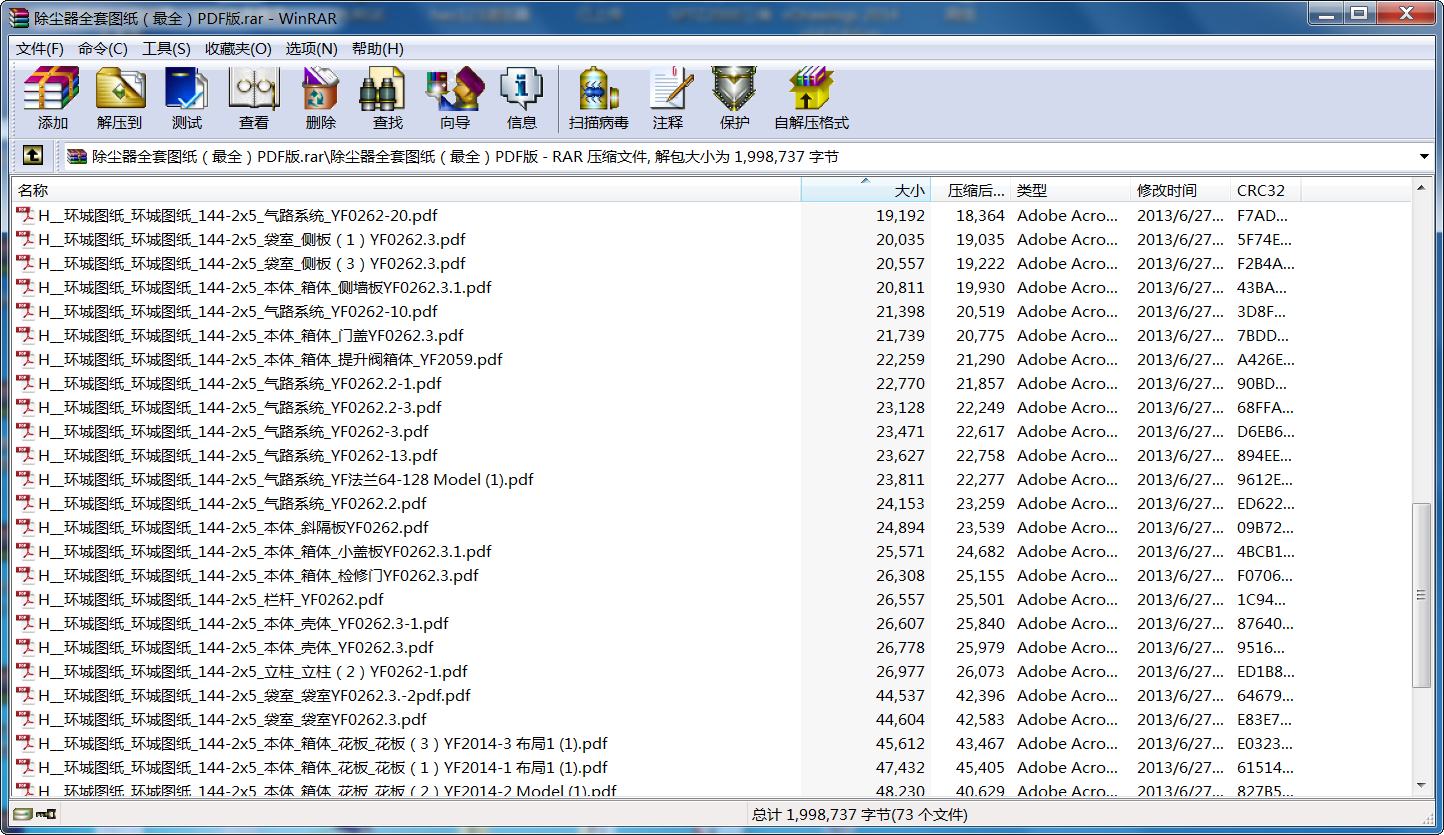Click CRC32 value ED622...
Viewport: 1444px width, 835px height.
[x=1265, y=503]
